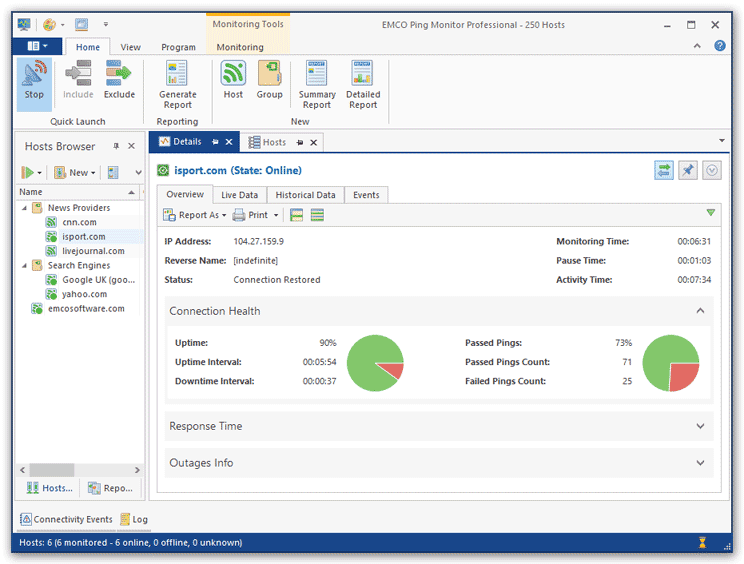Open Generate Report tool
Viewport: 744px width, 564px height.
click(177, 84)
